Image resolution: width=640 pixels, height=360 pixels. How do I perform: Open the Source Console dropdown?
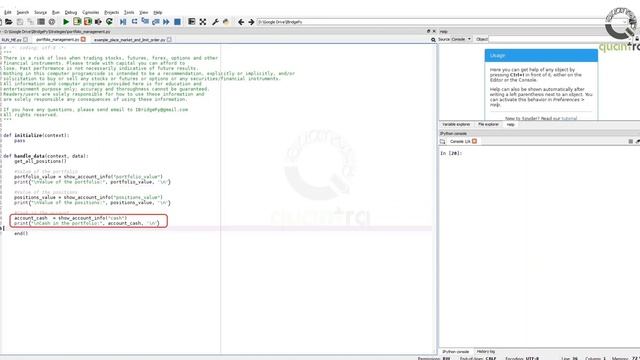[x=461, y=39]
